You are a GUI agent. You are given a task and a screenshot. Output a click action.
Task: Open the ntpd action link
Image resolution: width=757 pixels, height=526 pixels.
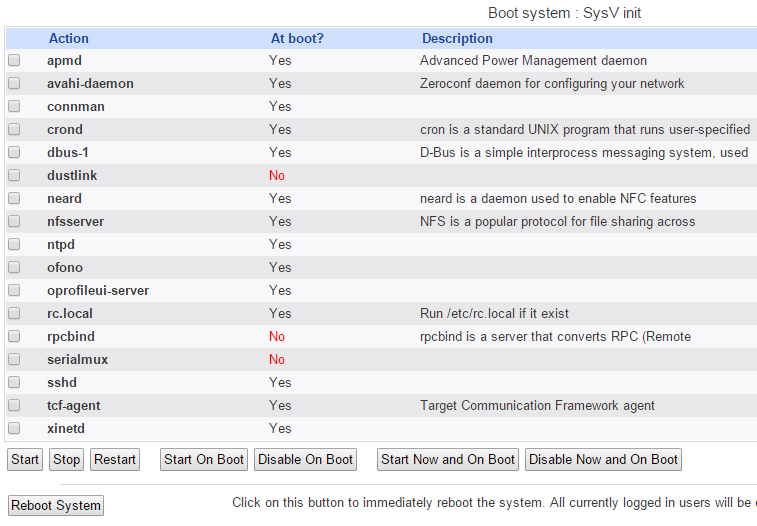point(61,245)
